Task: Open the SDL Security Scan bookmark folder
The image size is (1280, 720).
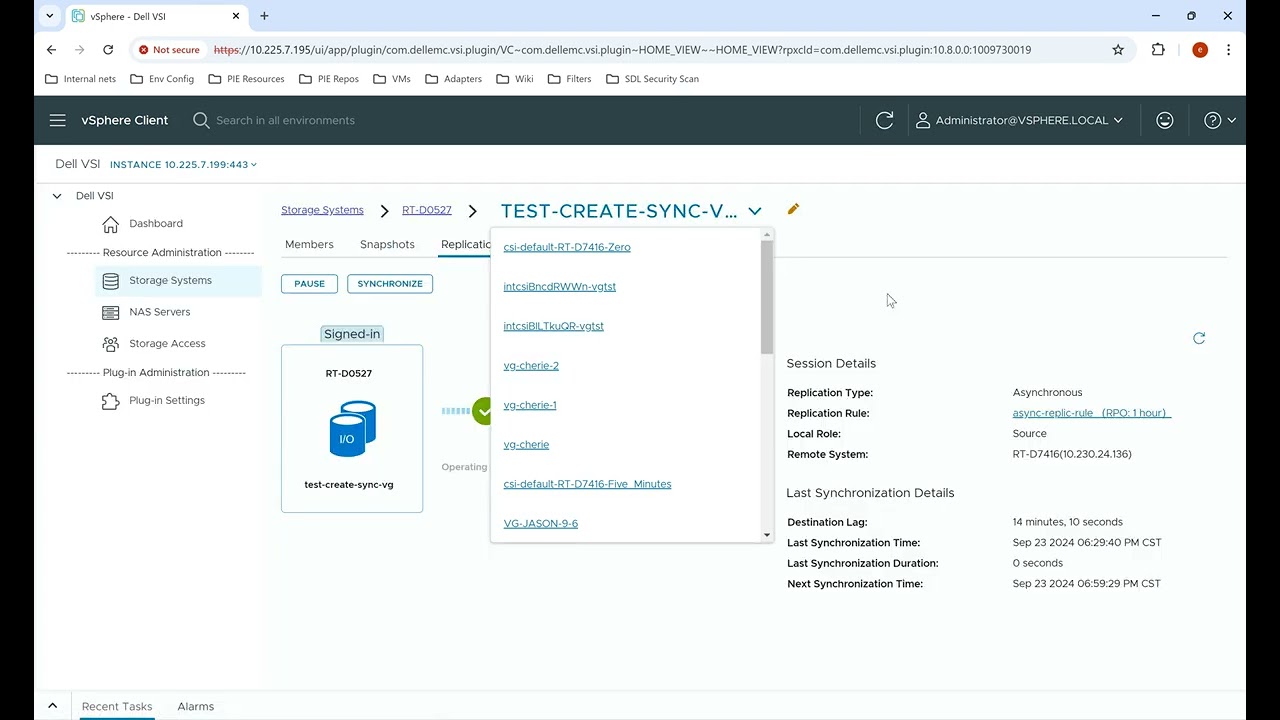Action: (x=652, y=79)
